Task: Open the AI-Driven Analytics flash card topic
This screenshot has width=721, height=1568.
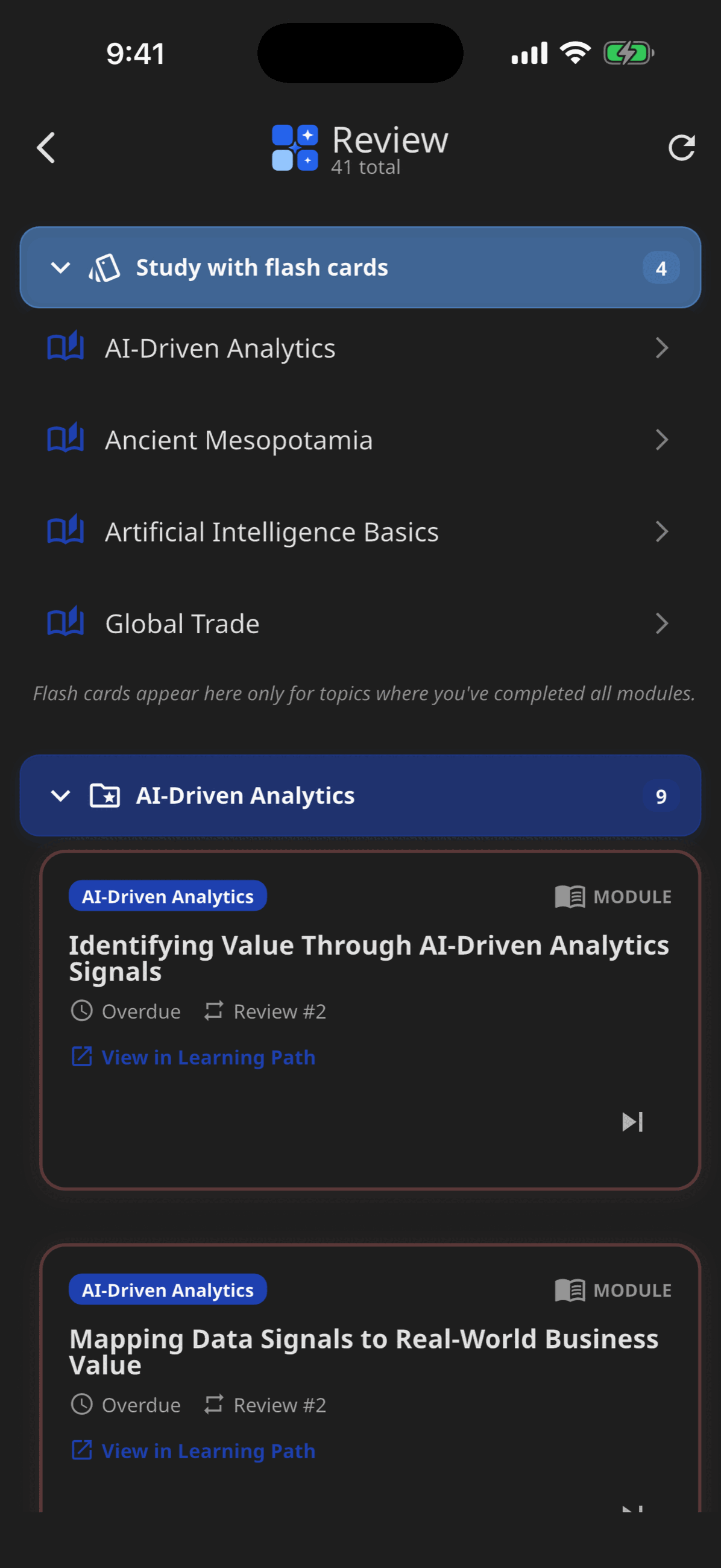Action: coord(360,348)
